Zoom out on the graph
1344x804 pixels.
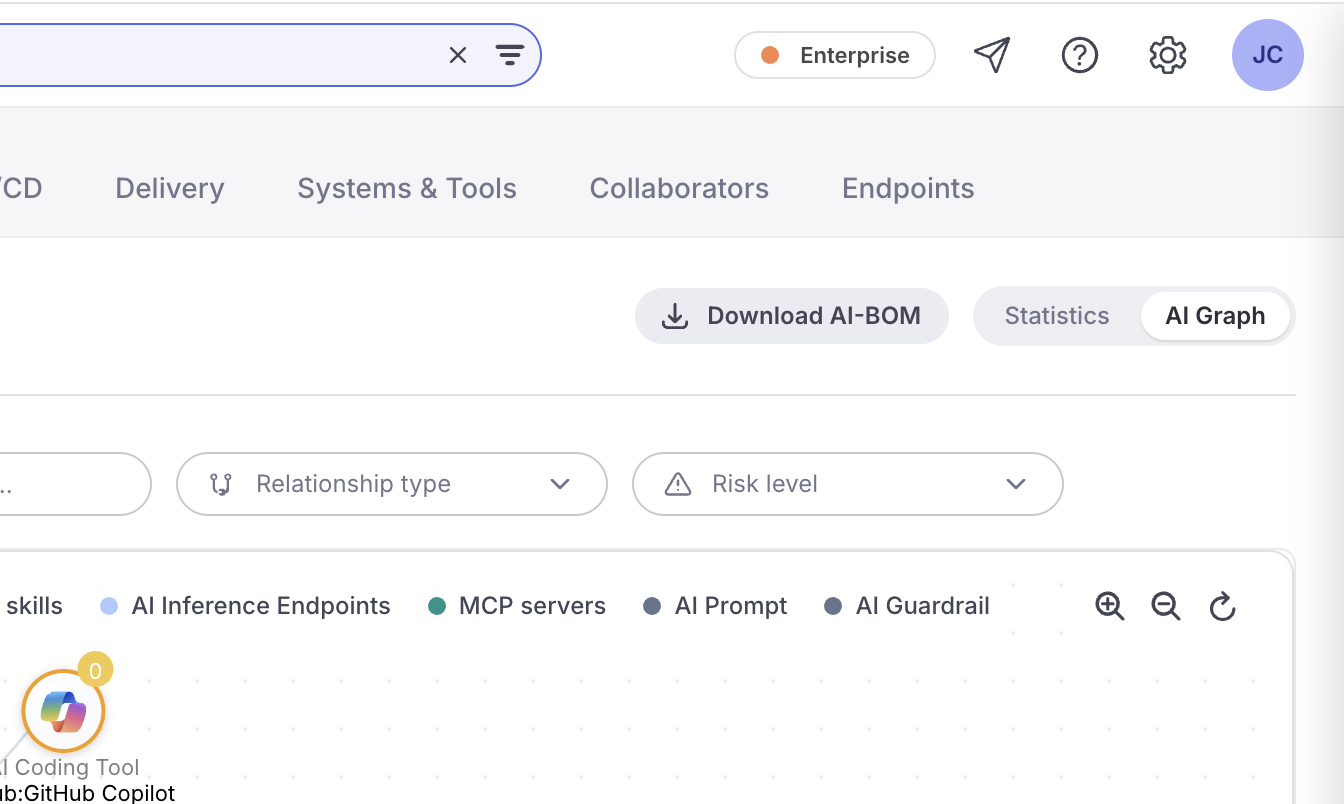click(1166, 606)
